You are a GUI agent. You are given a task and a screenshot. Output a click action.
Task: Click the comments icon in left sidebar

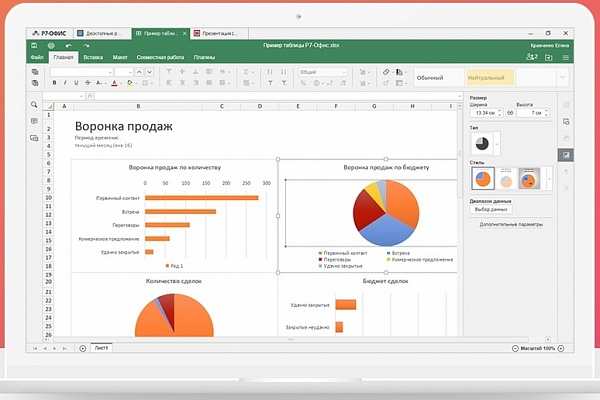34,121
